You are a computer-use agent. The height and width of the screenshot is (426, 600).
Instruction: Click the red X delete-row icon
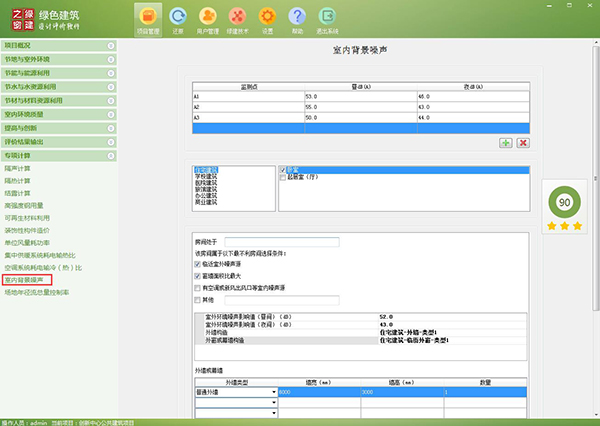522,143
